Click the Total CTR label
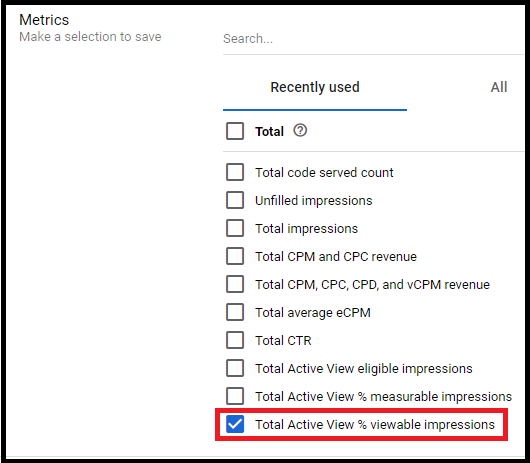Image resolution: width=530 pixels, height=463 pixels. click(283, 341)
